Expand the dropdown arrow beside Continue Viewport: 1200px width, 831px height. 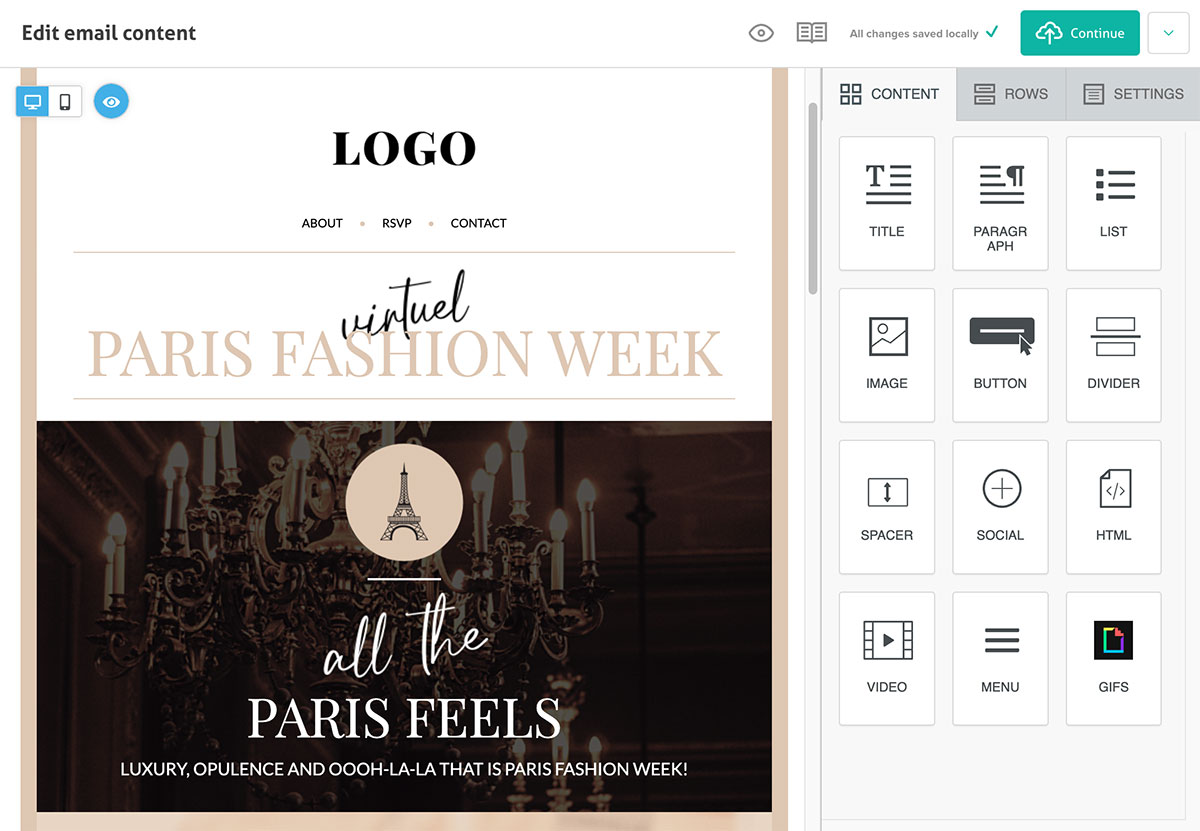tap(1168, 33)
